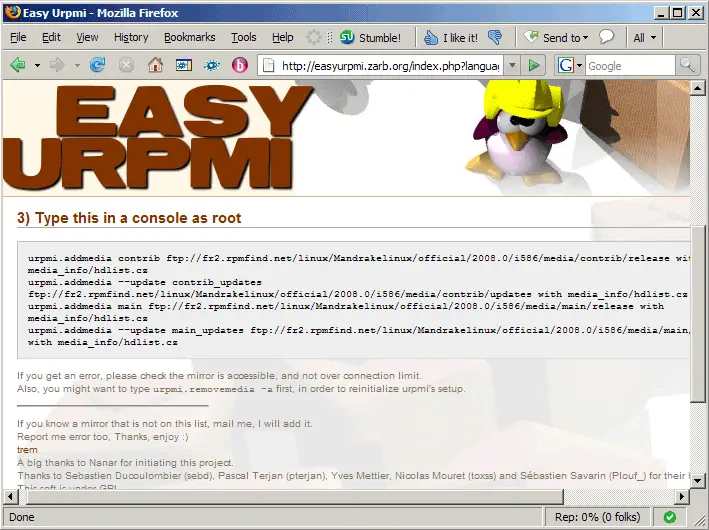Open the File menu

pyautogui.click(x=18, y=38)
